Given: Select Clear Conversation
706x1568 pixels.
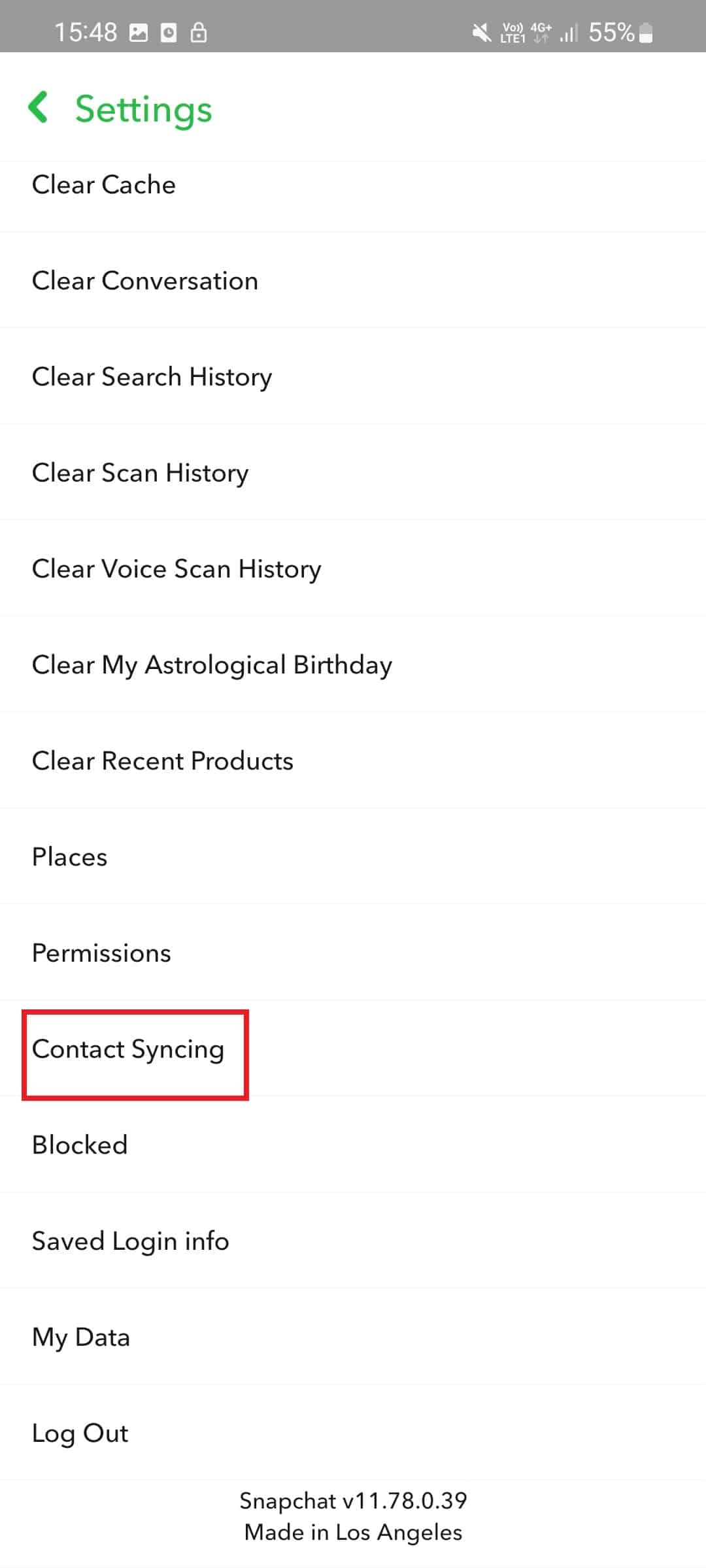Looking at the screenshot, I should pyautogui.click(x=145, y=281).
